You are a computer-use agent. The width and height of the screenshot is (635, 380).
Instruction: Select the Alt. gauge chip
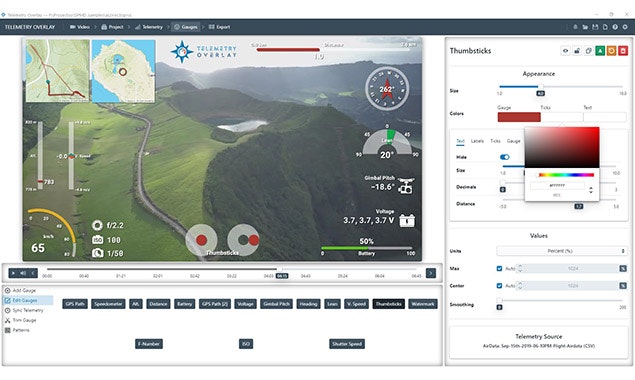click(136, 304)
